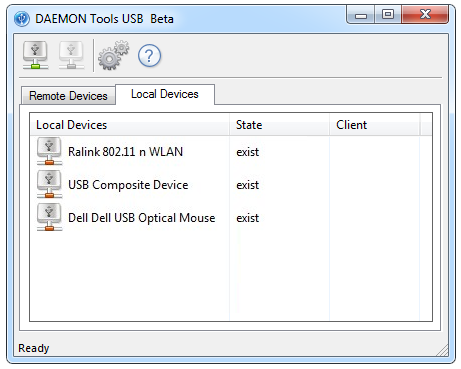Image resolution: width=461 pixels, height=369 pixels.
Task: Switch to the Remote Devices tab
Action: pos(68,96)
